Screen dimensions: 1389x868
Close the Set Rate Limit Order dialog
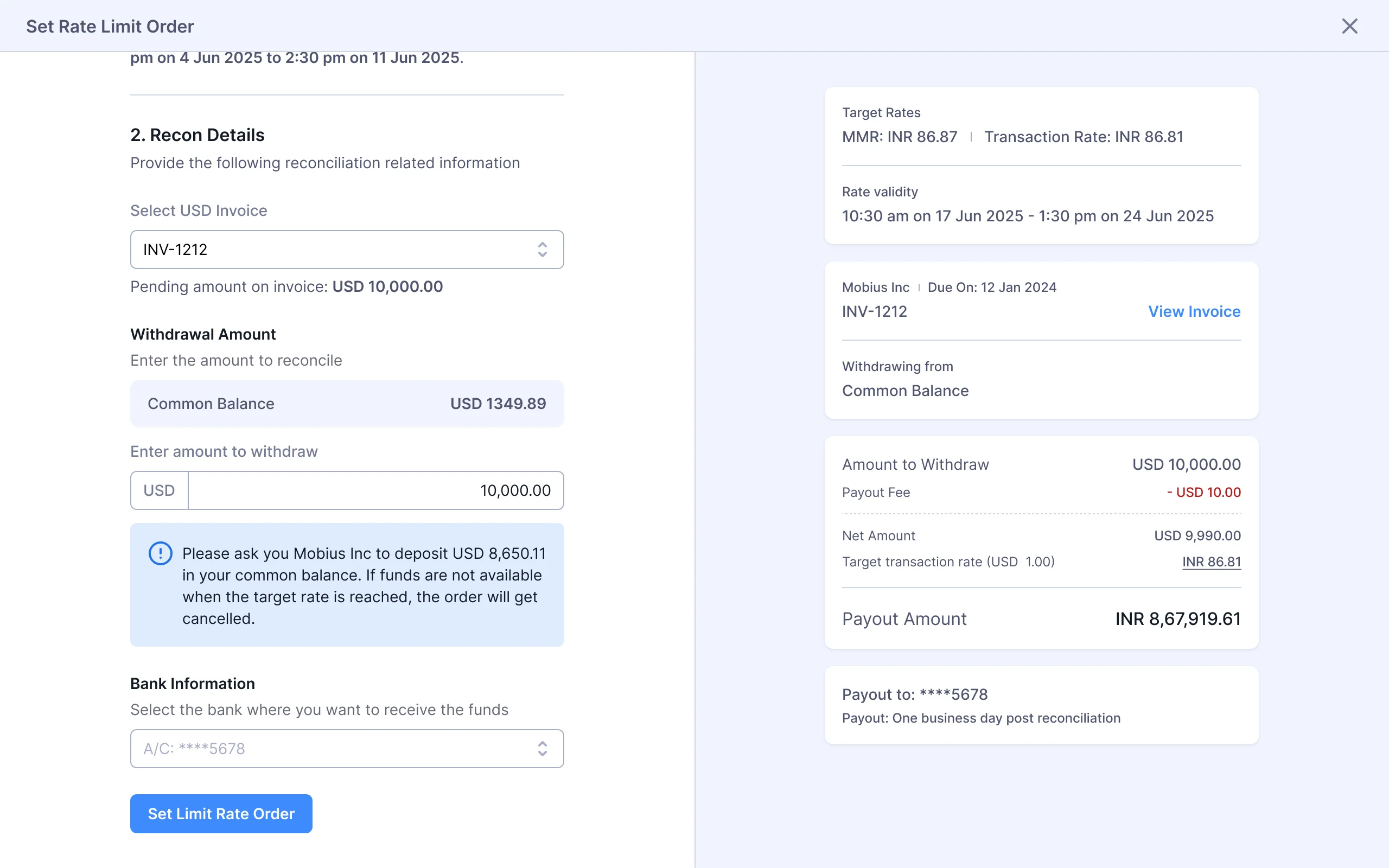tap(1349, 26)
